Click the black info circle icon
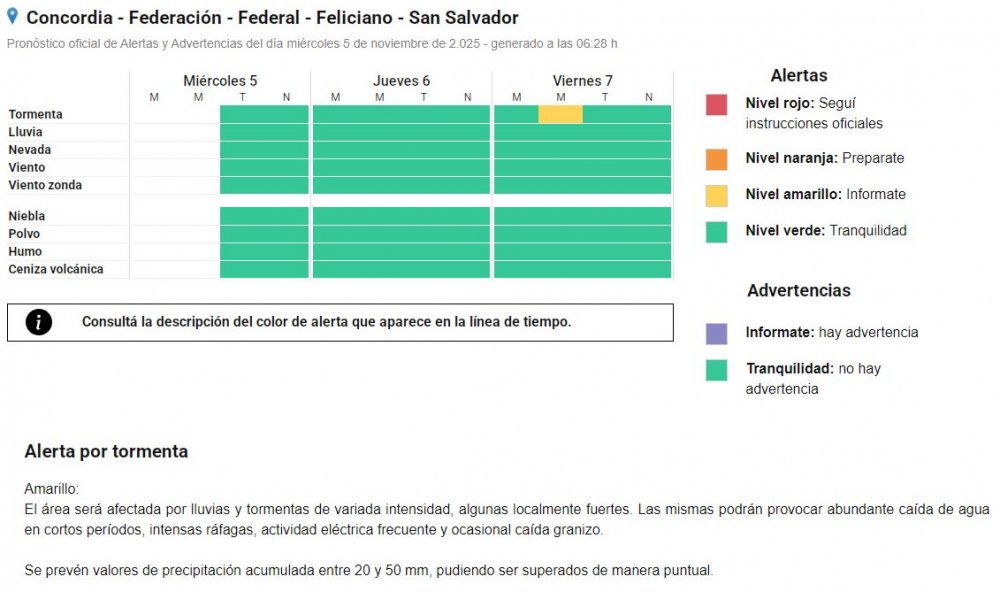1000x592 pixels. click(x=39, y=322)
